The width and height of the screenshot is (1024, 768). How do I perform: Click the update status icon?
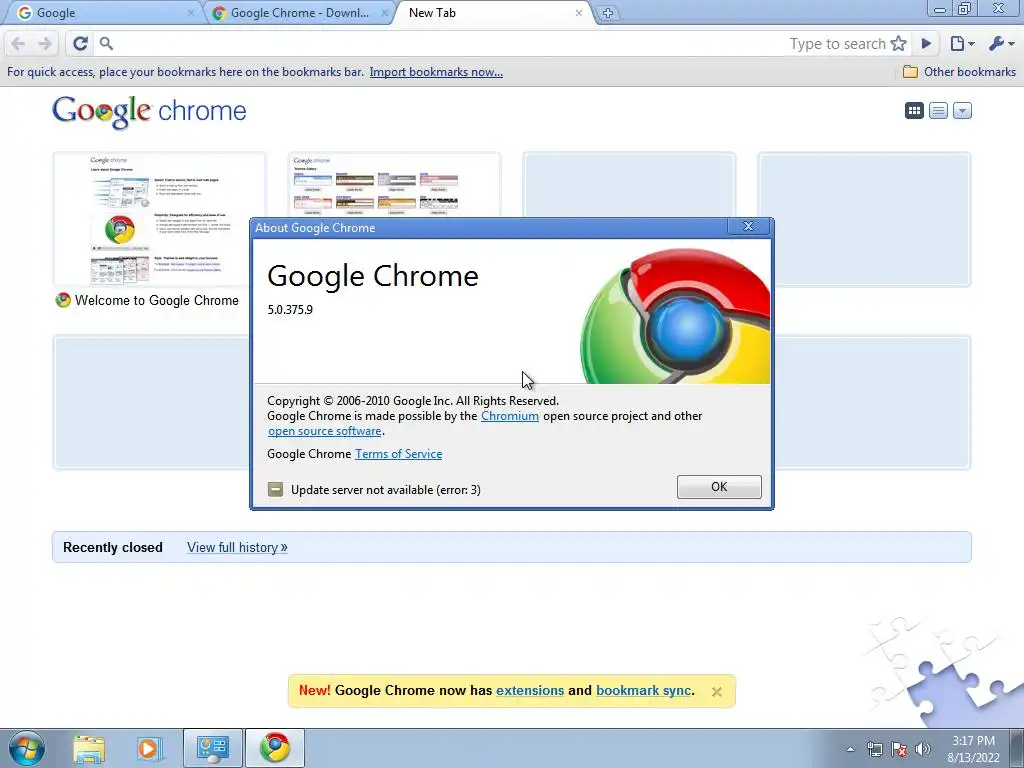click(x=276, y=489)
